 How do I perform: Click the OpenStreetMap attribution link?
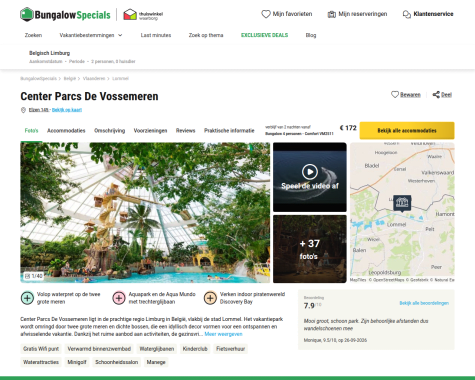pos(387,280)
